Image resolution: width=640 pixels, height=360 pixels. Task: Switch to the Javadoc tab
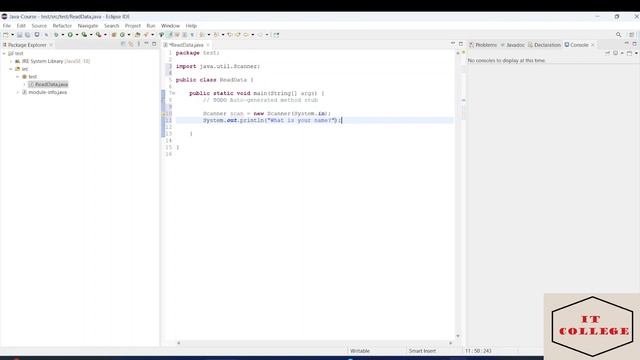(x=512, y=45)
